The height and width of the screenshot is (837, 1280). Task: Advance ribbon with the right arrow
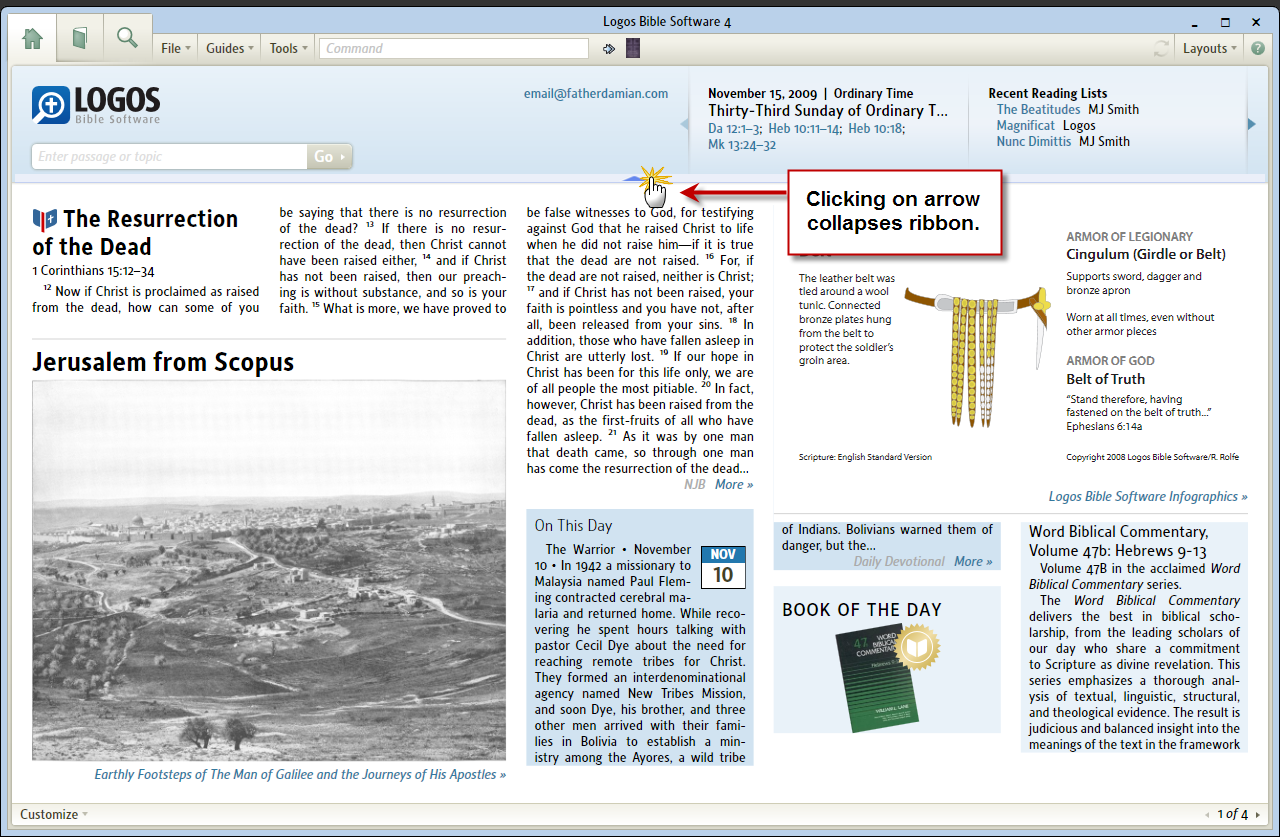tap(1251, 124)
